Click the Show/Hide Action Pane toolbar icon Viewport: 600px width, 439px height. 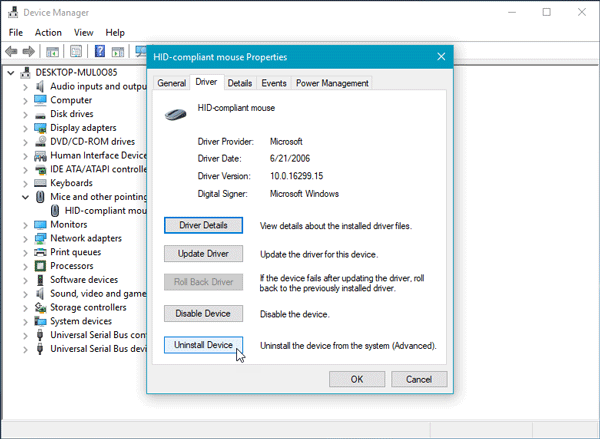tap(117, 51)
